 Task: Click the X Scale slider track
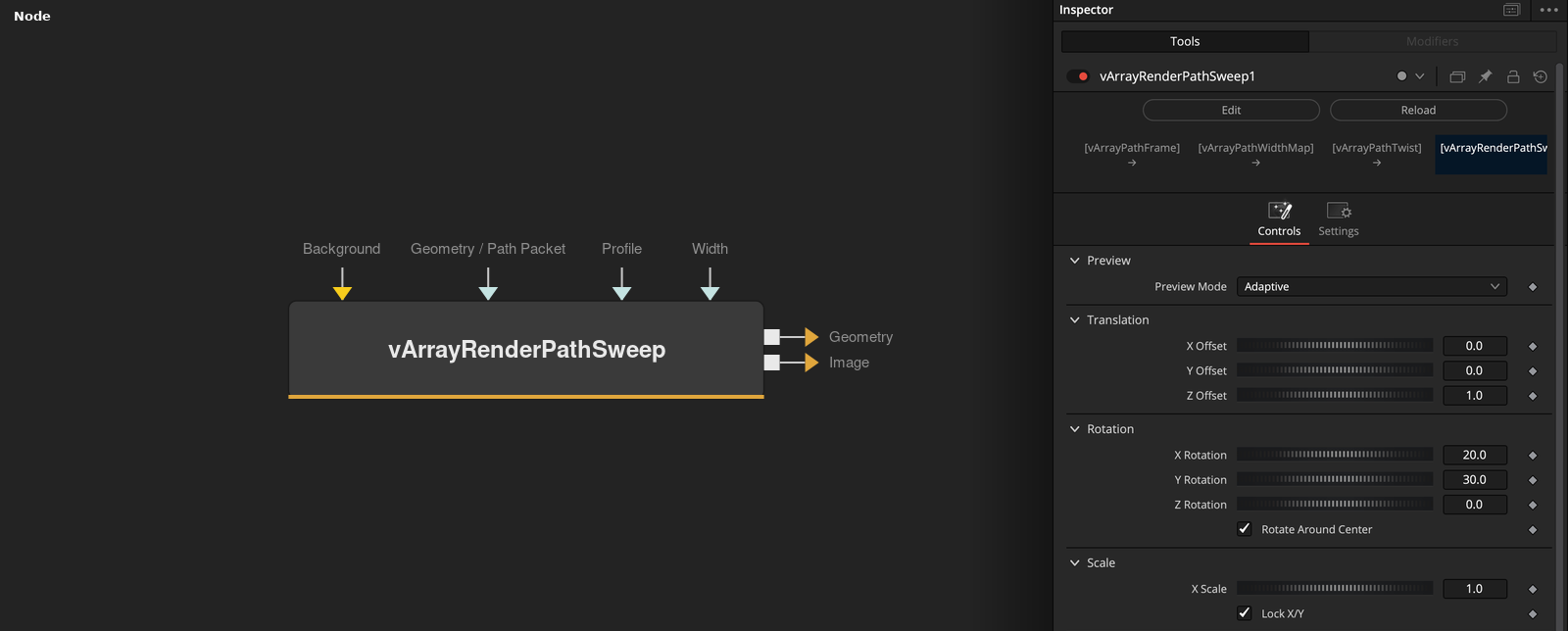click(1334, 589)
